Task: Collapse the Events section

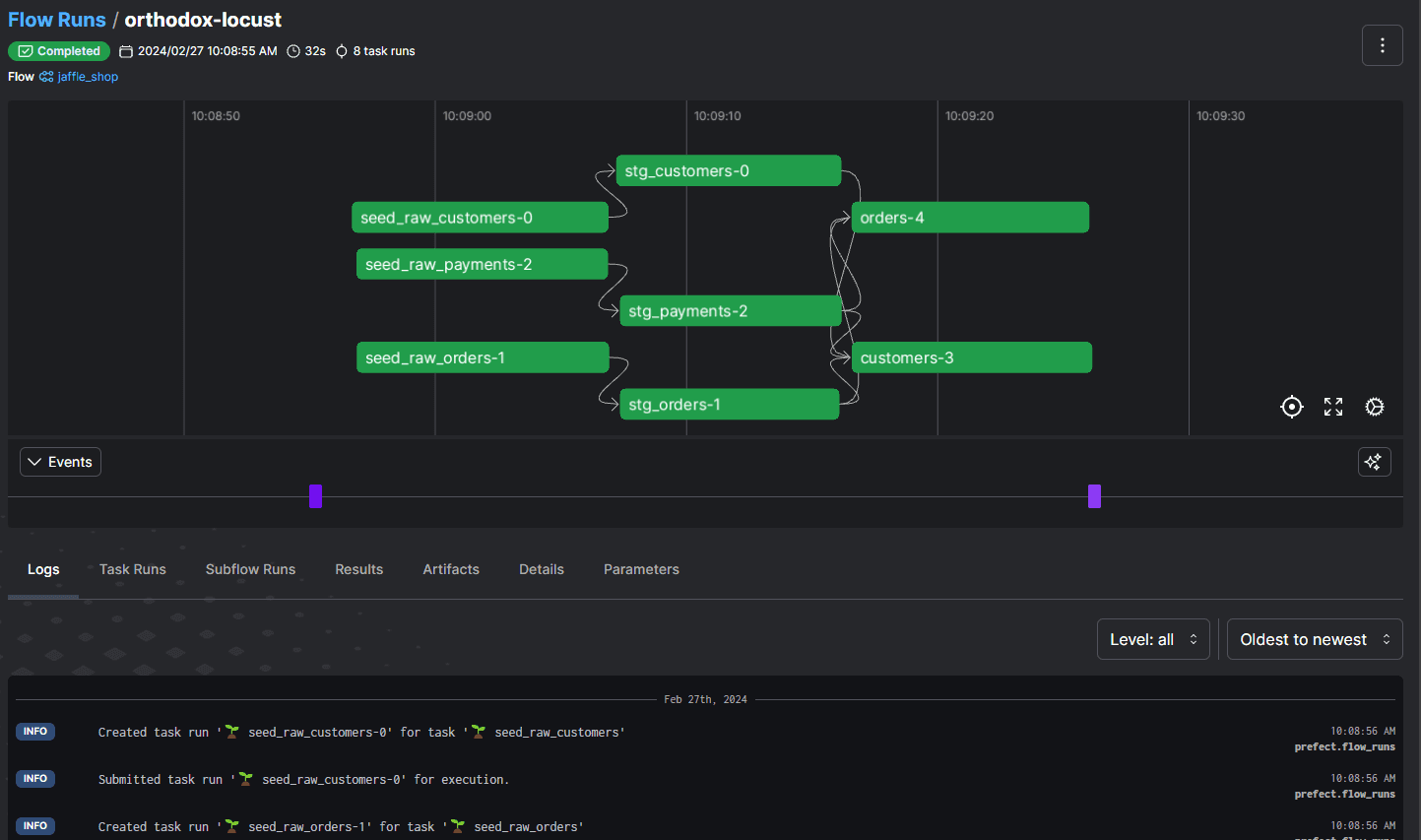Action: click(60, 462)
